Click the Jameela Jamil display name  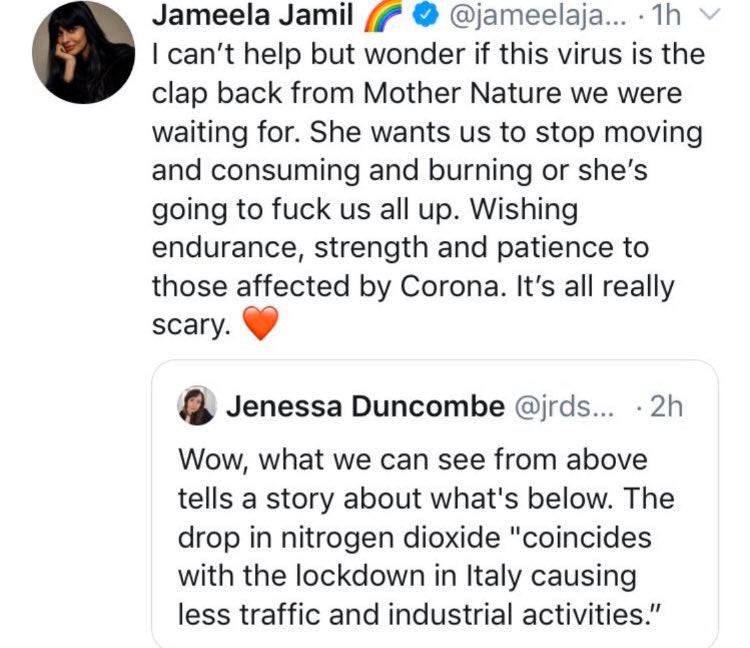click(x=253, y=14)
